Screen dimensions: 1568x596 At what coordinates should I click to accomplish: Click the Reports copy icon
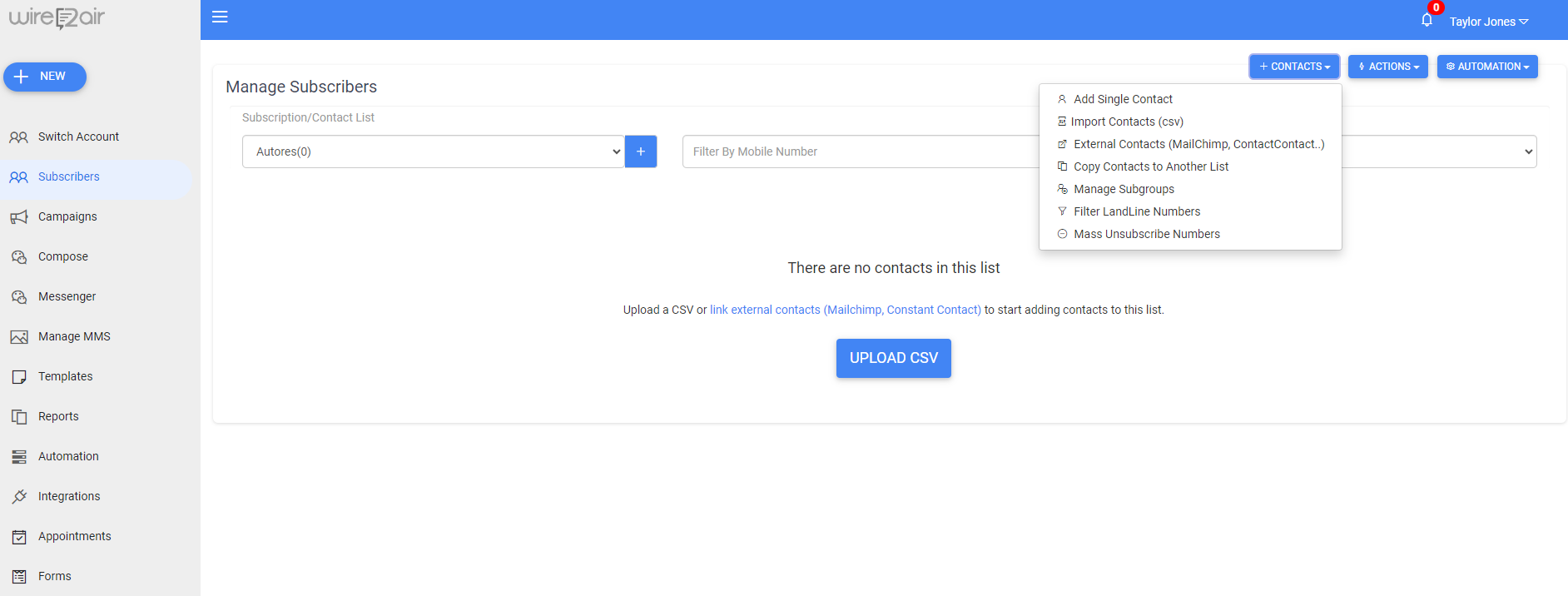tap(18, 417)
